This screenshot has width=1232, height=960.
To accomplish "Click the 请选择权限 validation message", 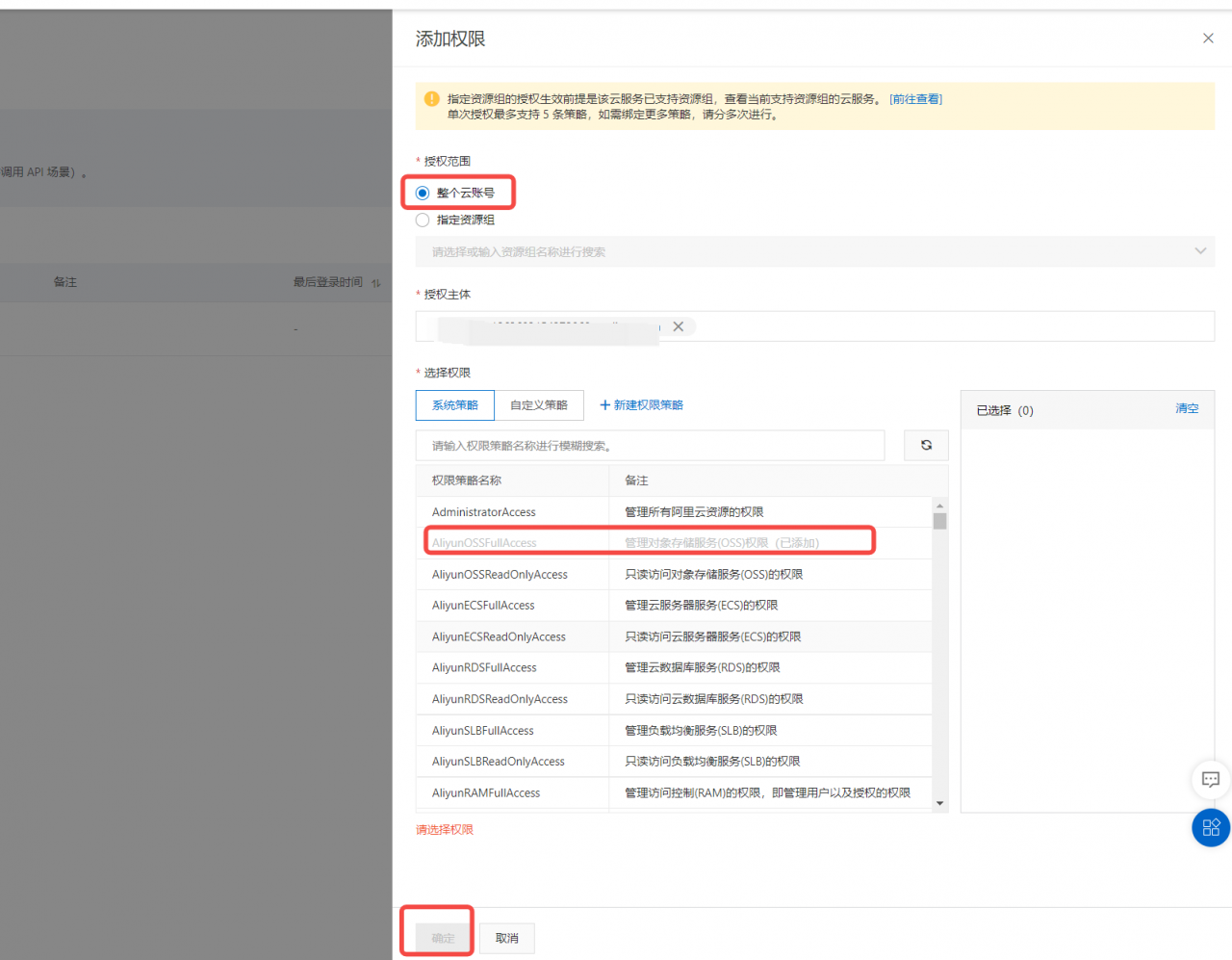I will [x=445, y=830].
